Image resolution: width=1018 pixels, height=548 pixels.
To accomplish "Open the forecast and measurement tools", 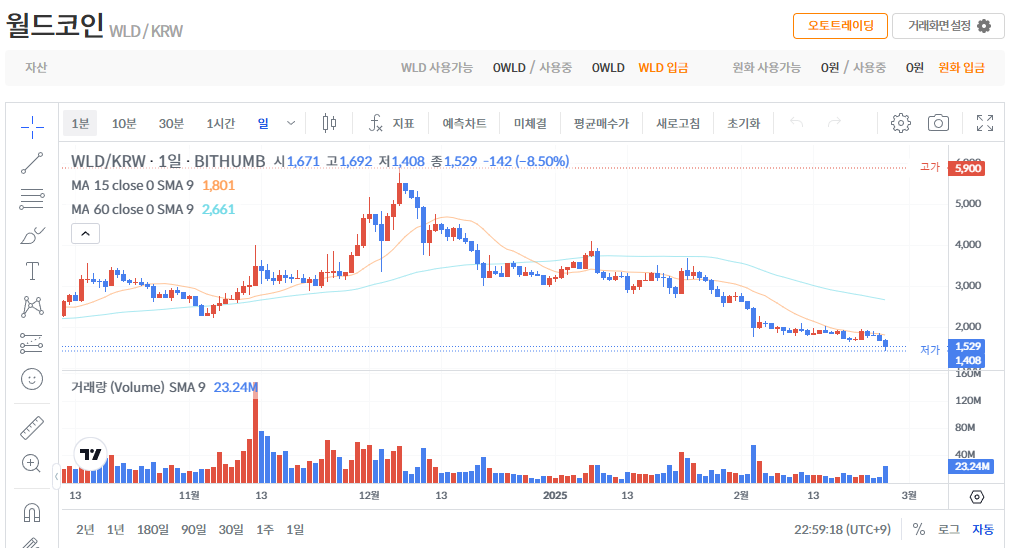I will (32, 343).
